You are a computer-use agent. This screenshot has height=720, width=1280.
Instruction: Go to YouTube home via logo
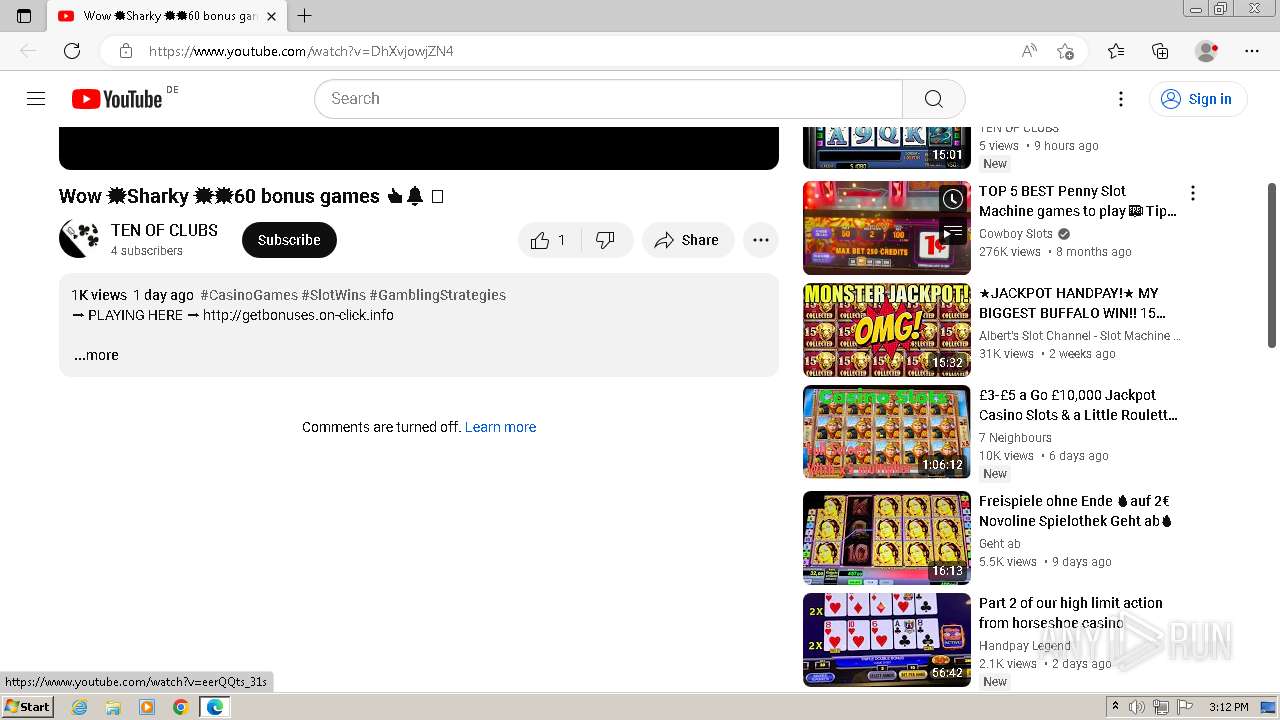117,99
